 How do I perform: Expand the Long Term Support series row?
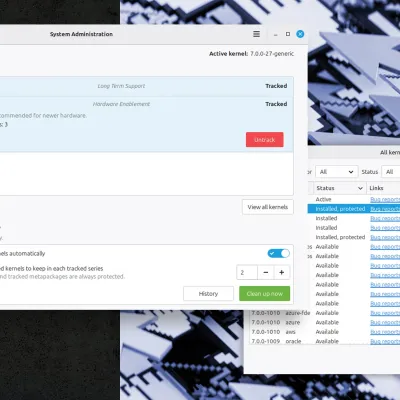[x=147, y=86]
